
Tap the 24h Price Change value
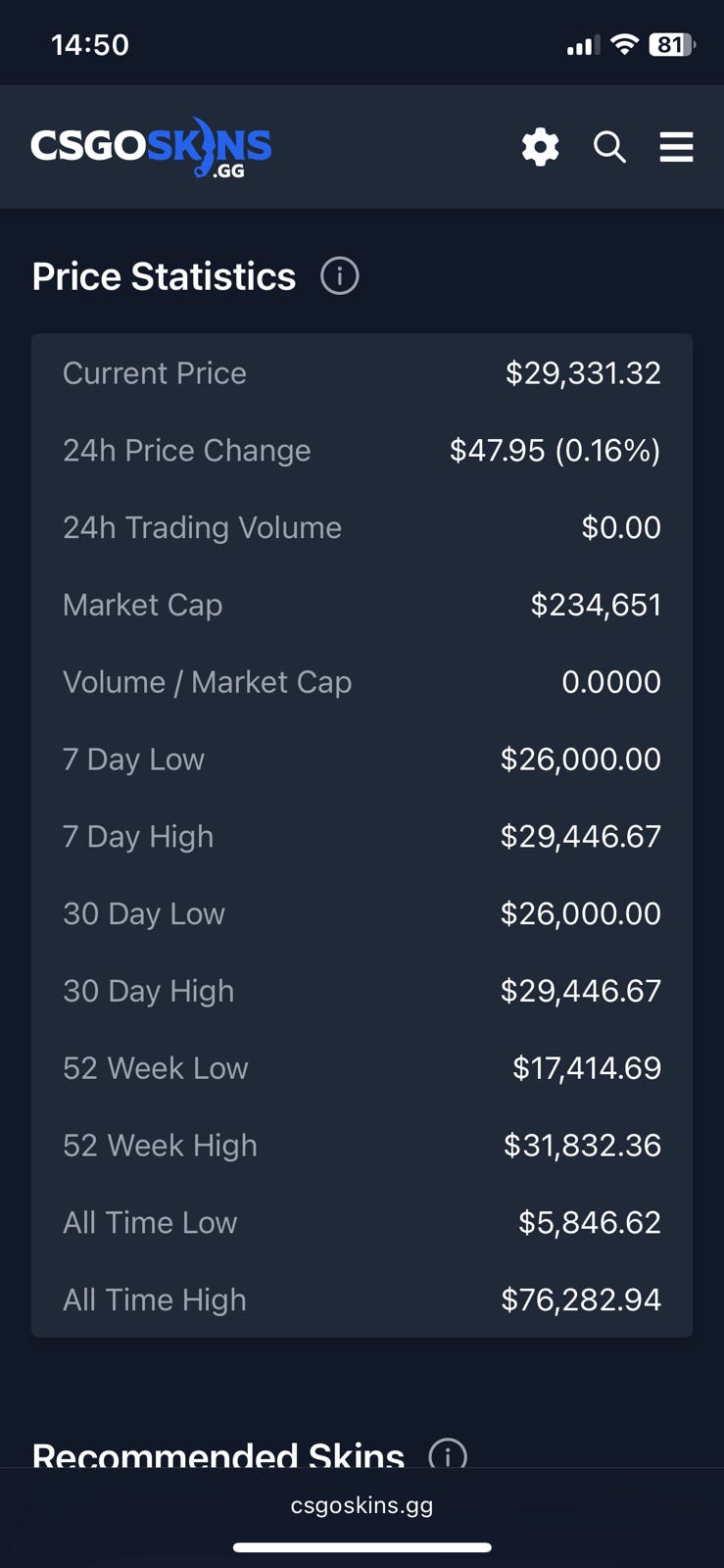(555, 451)
